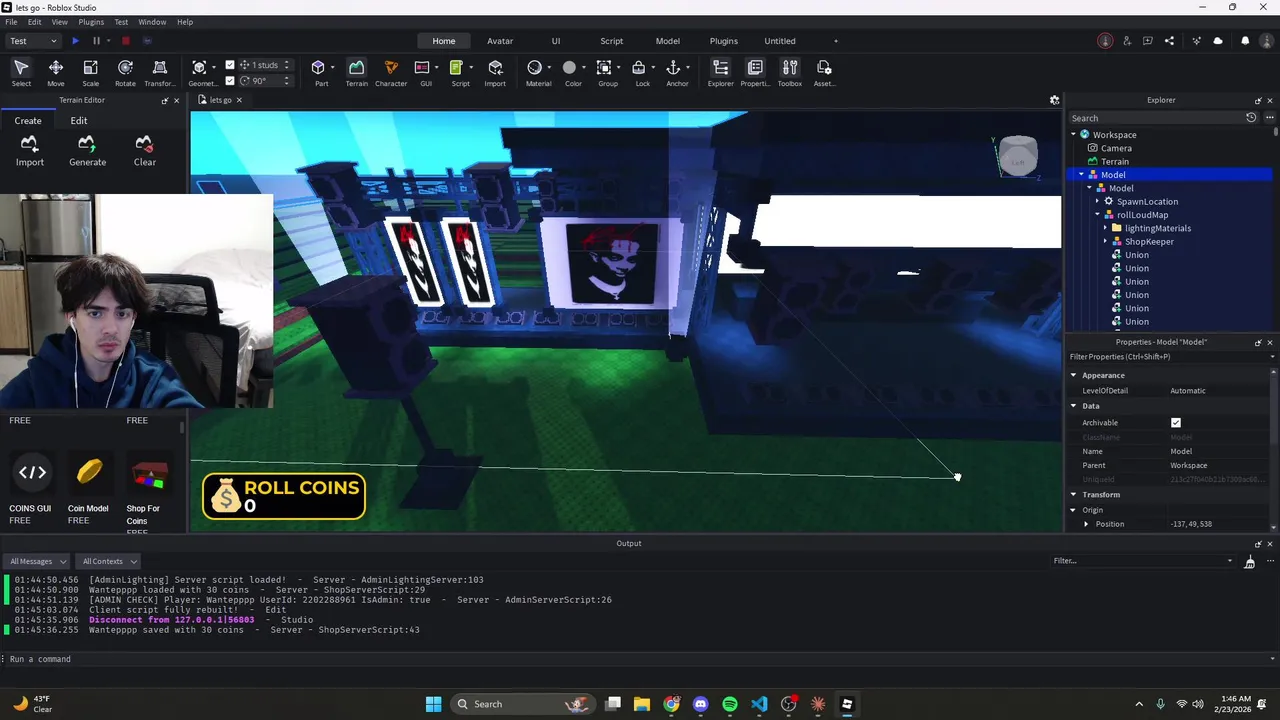Activate the Scale tool

(x=90, y=72)
